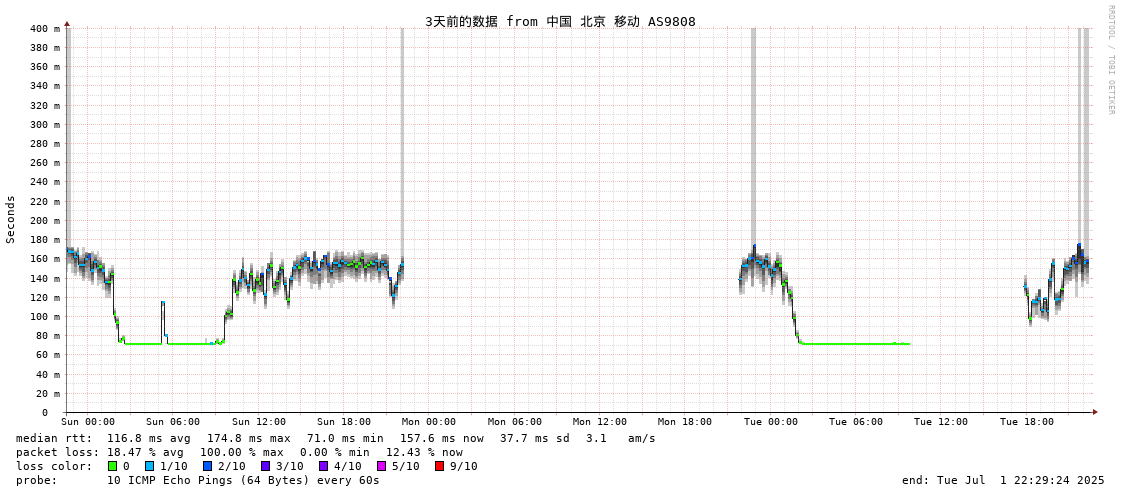The height and width of the screenshot is (494, 1121).
Task: Click the 100 m y-axis label
Action: click(x=44, y=317)
